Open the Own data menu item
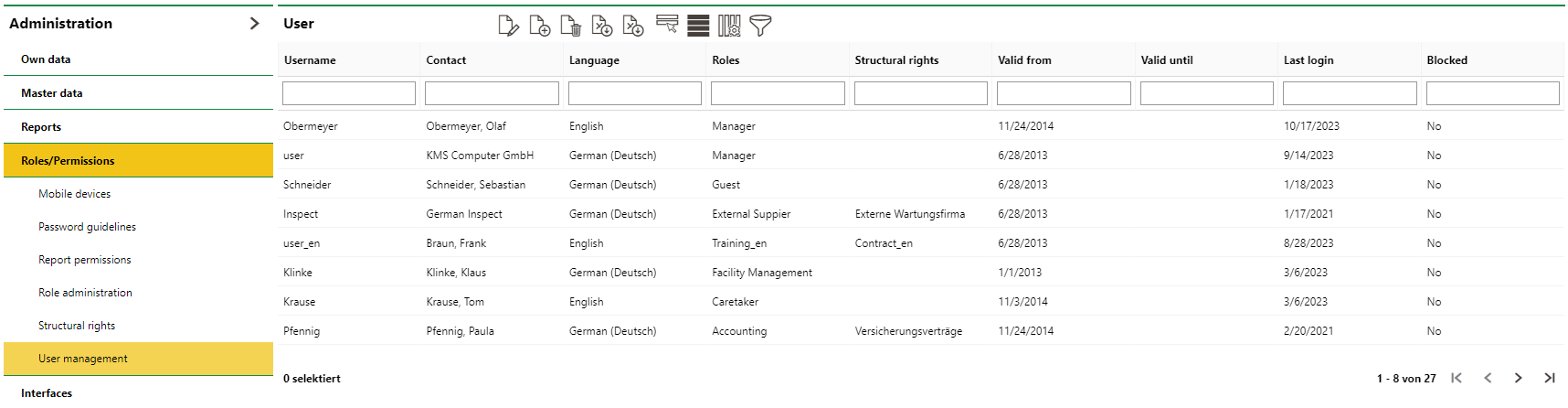 [x=46, y=59]
